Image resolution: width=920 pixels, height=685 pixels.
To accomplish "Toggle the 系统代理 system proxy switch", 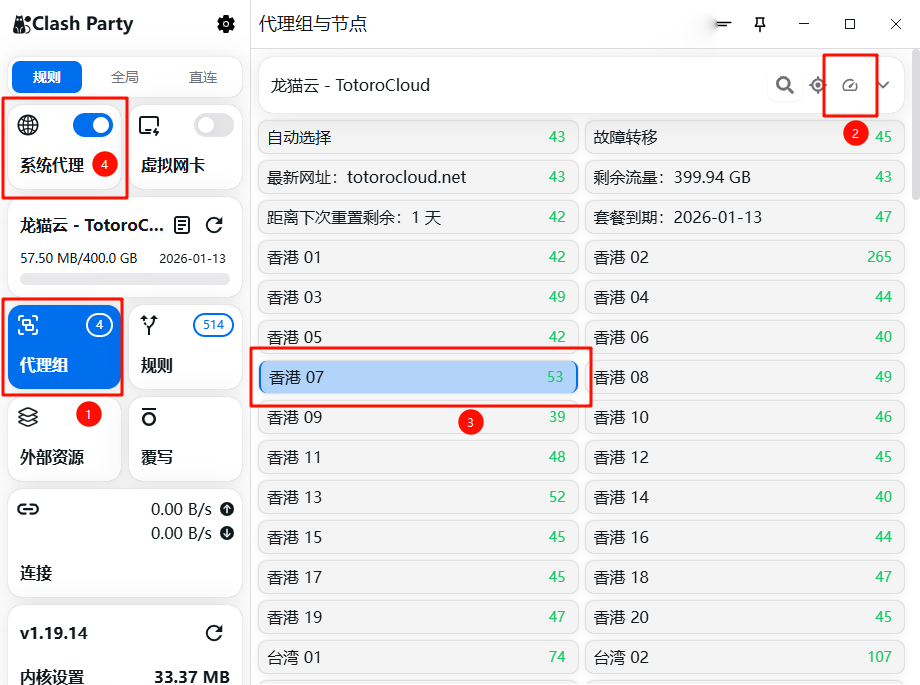I will coord(93,125).
